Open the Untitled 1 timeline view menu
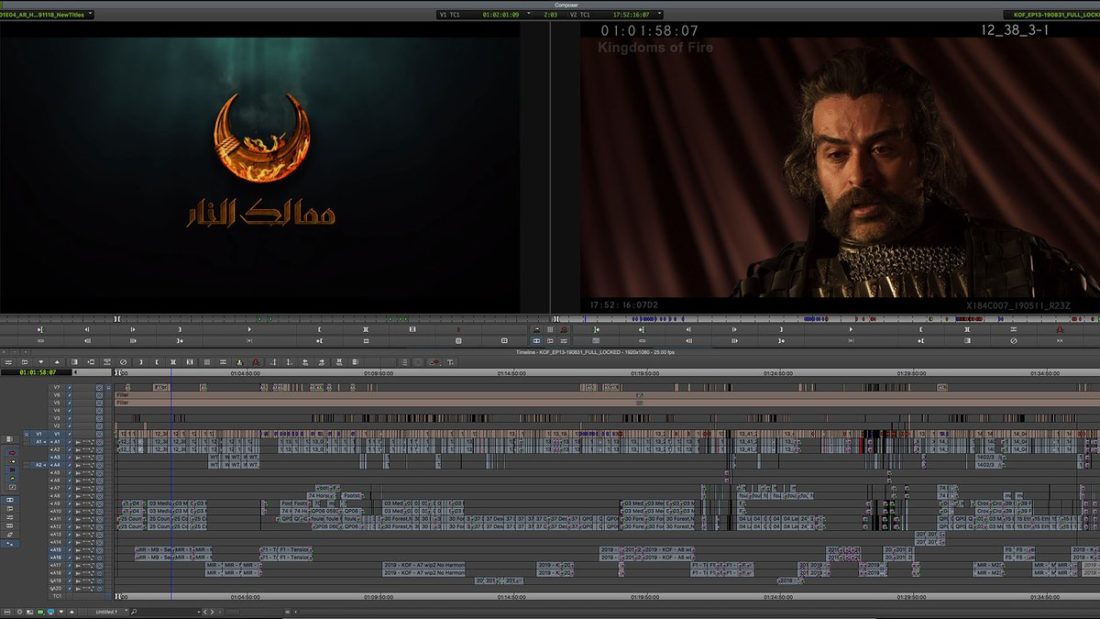Image resolution: width=1100 pixels, height=619 pixels. 109,612
